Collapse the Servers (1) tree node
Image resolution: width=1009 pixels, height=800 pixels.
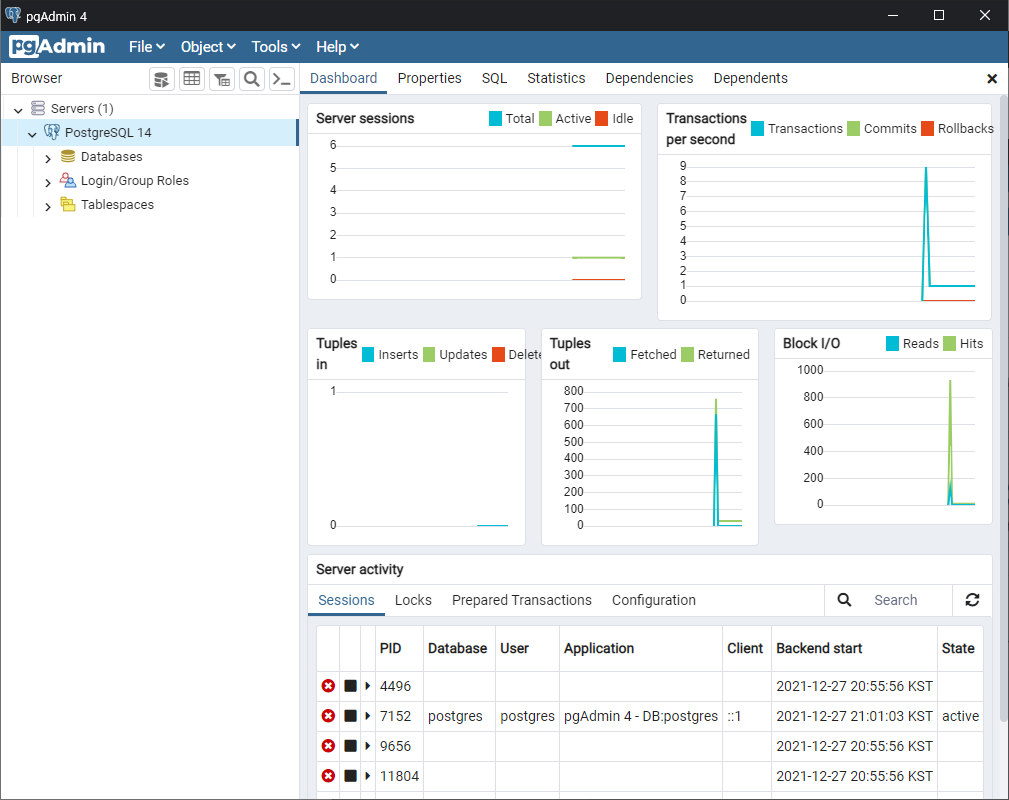click(19, 110)
